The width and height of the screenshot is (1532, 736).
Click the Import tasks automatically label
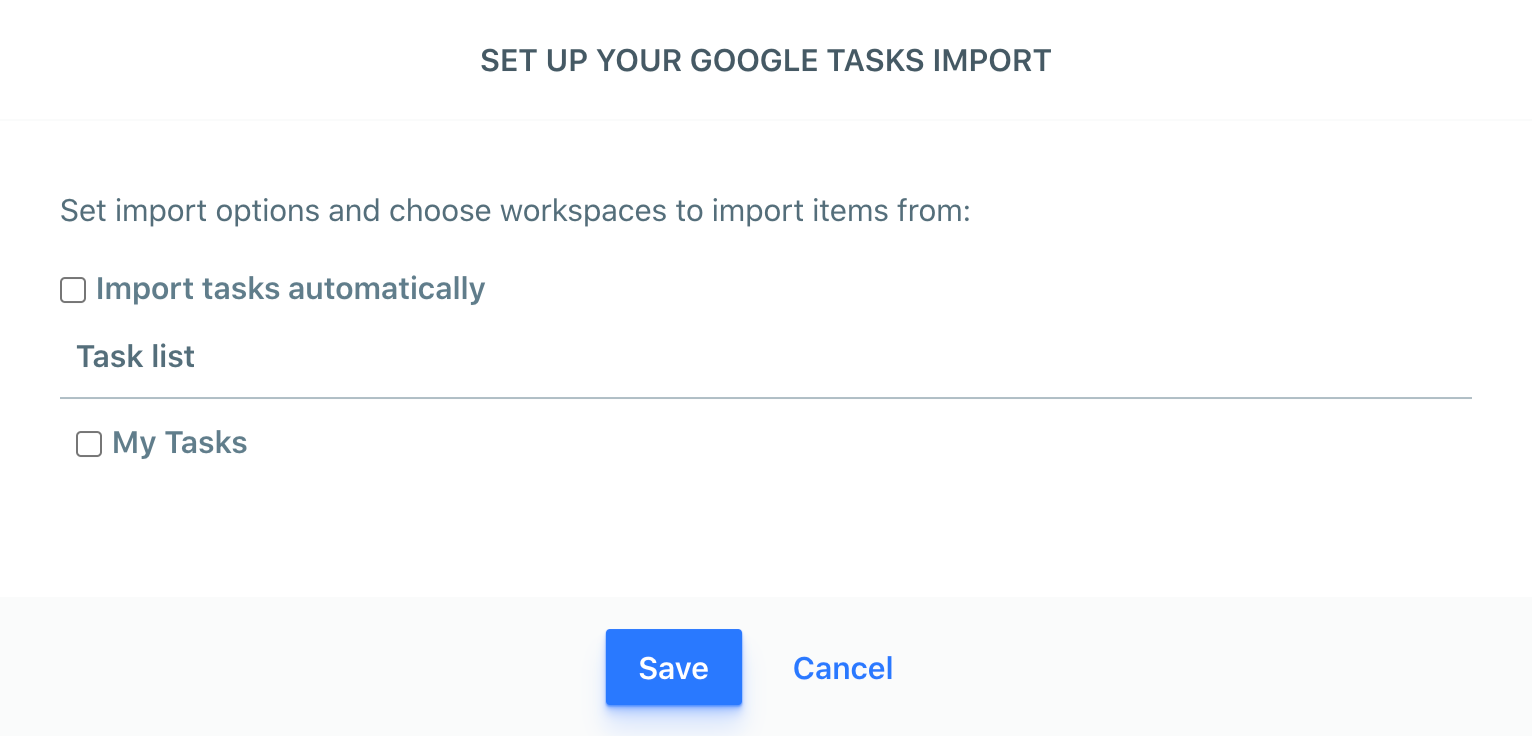point(290,289)
